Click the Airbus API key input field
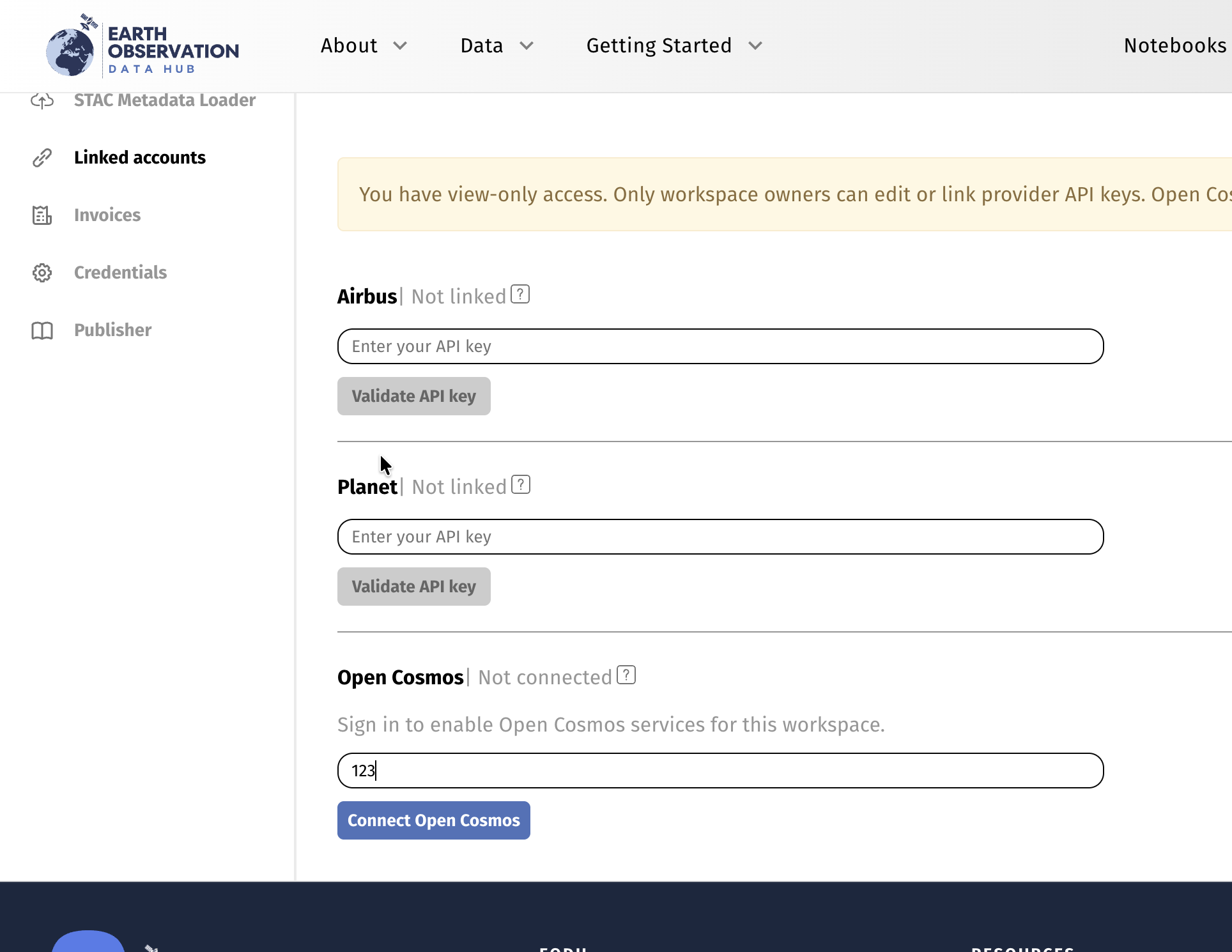The width and height of the screenshot is (1232, 952). pyautogui.click(x=721, y=346)
